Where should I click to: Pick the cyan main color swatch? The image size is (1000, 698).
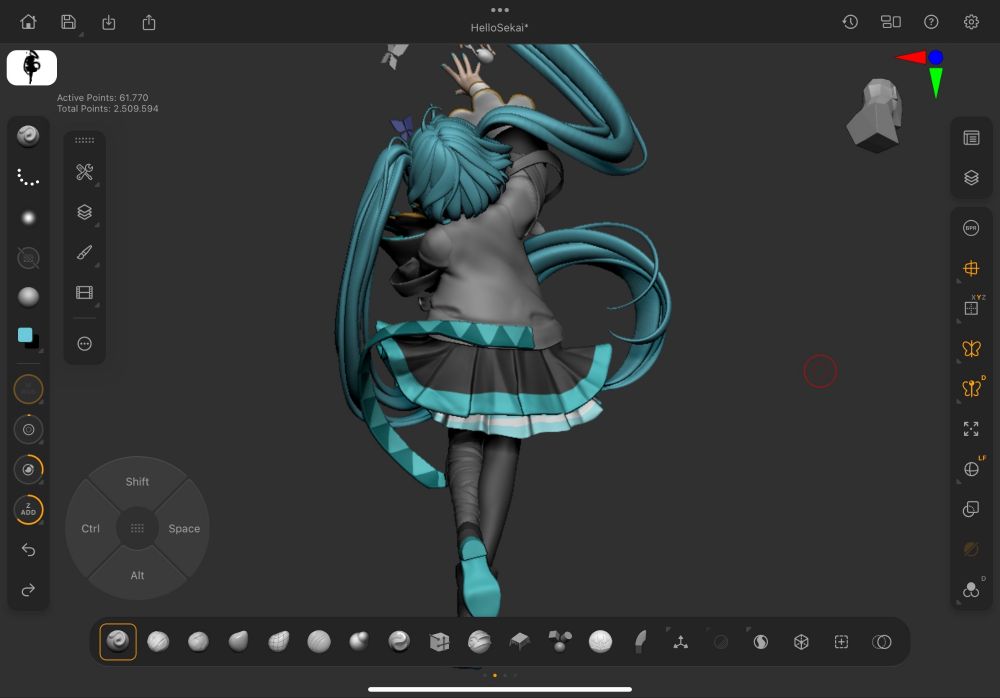(25, 335)
